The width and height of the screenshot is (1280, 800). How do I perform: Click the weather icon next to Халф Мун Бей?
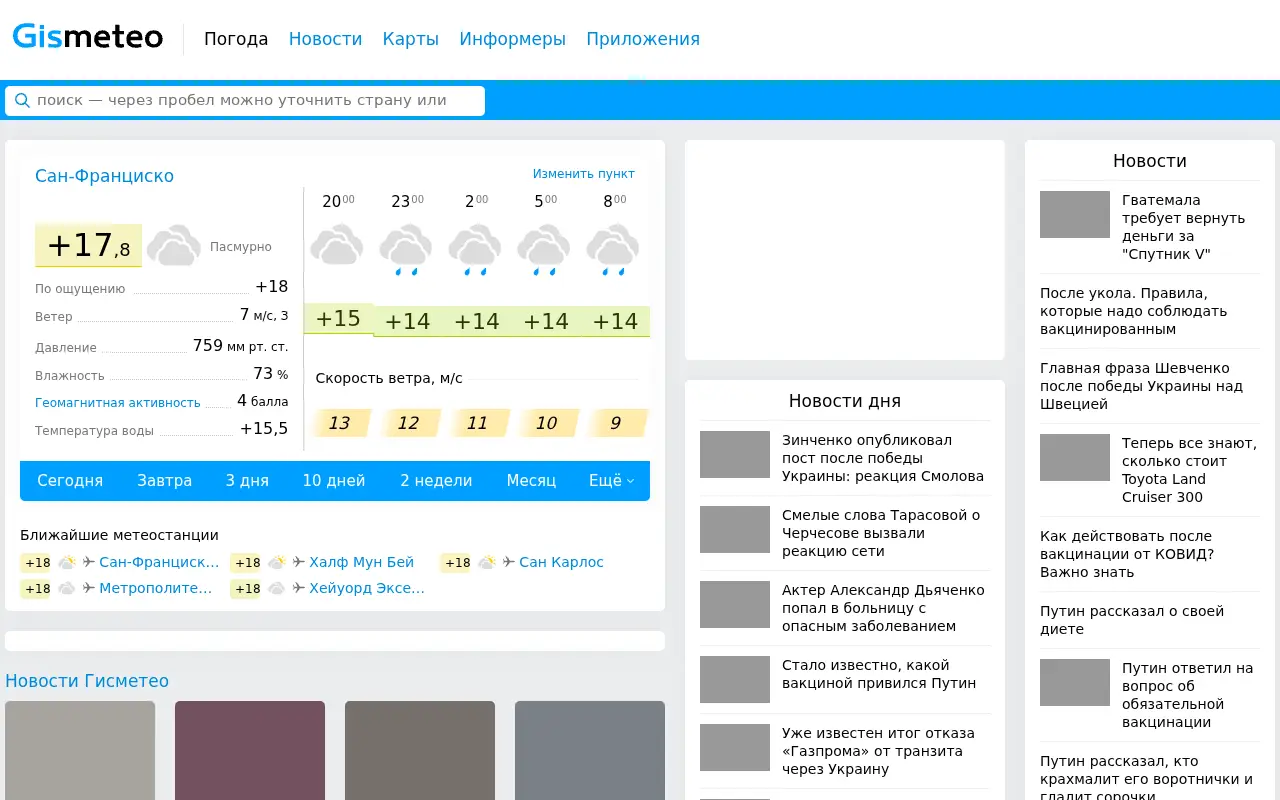[x=277, y=562]
